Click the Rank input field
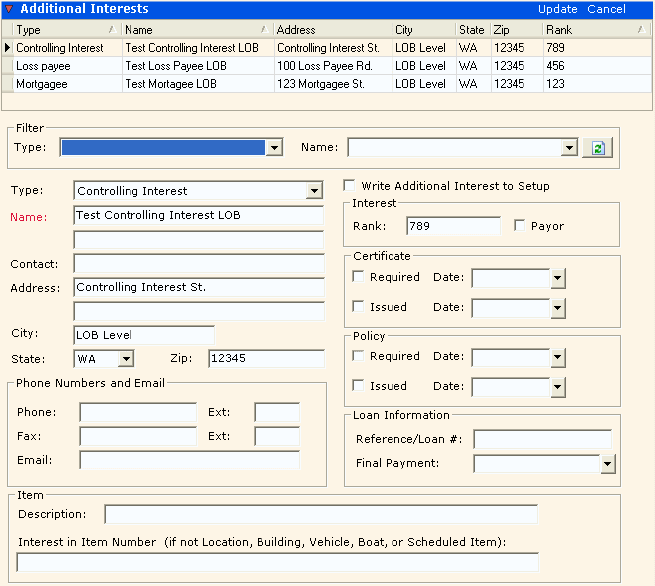The image size is (655, 586). (x=452, y=226)
